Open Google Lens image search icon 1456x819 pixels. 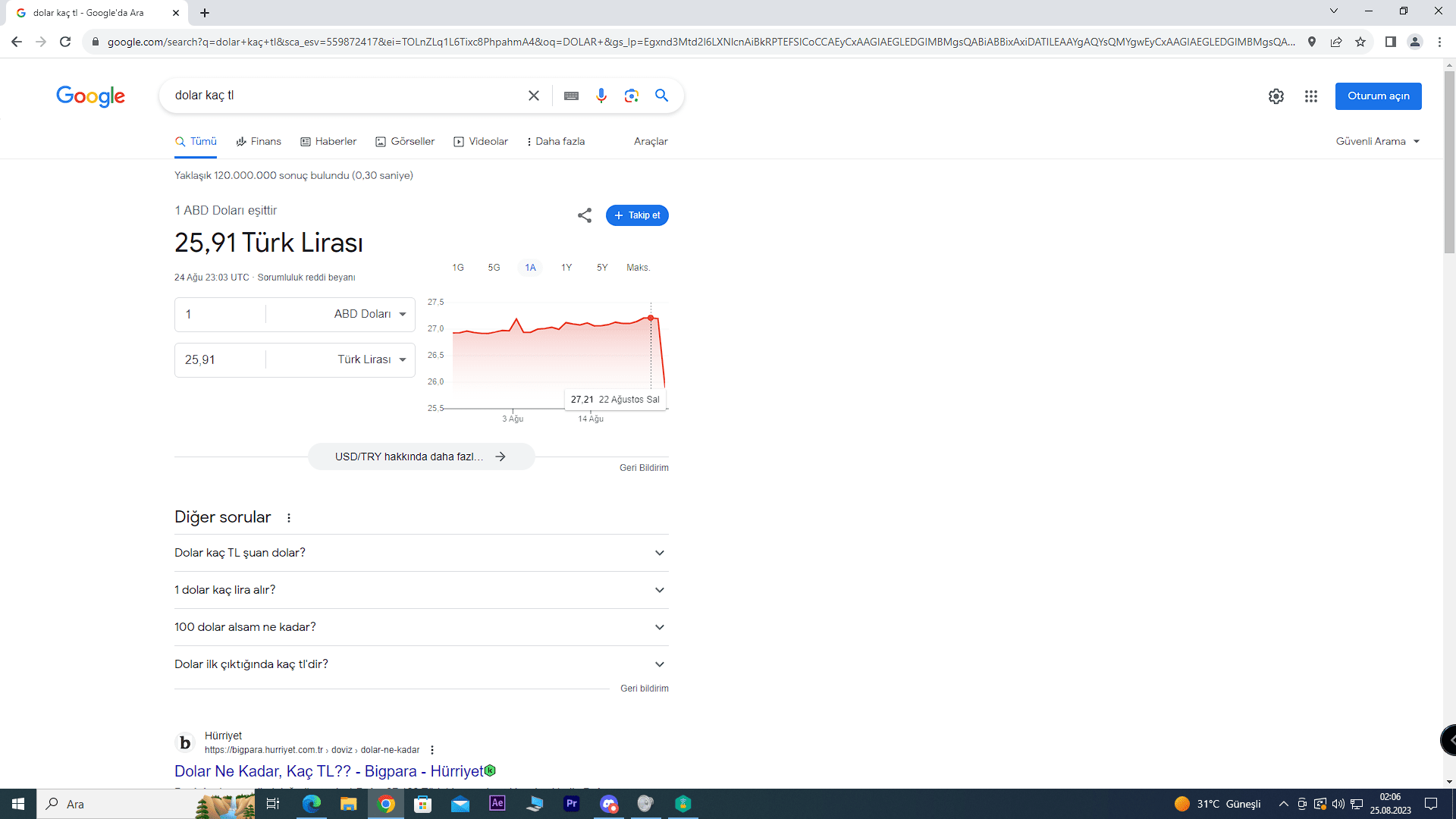pyautogui.click(x=631, y=96)
